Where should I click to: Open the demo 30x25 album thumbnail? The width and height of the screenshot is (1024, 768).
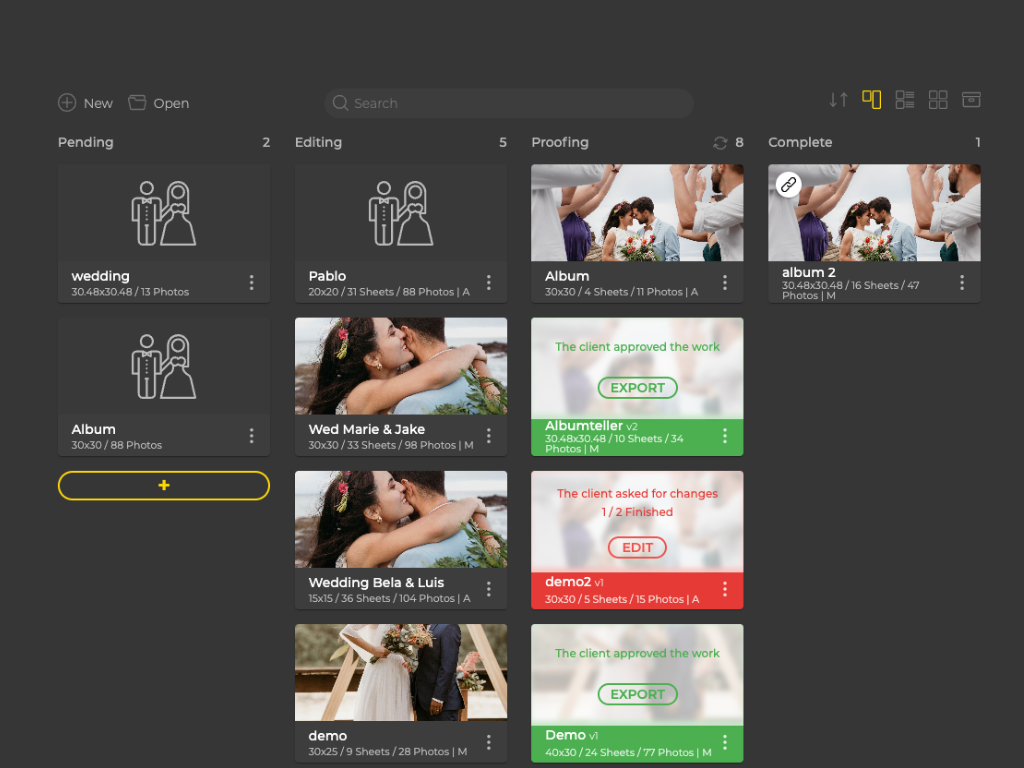point(401,673)
